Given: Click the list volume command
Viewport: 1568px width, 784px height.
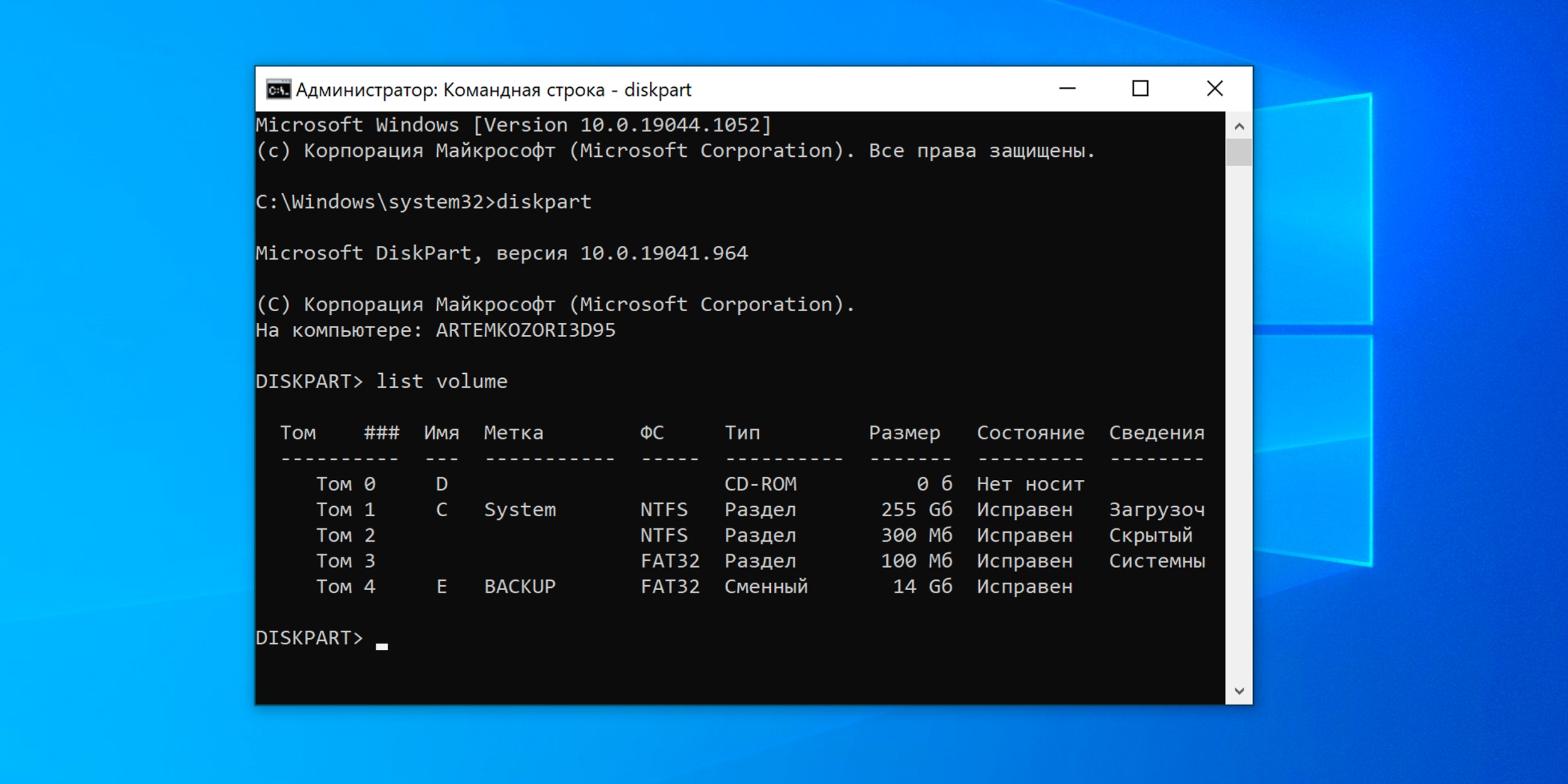Looking at the screenshot, I should (x=442, y=380).
